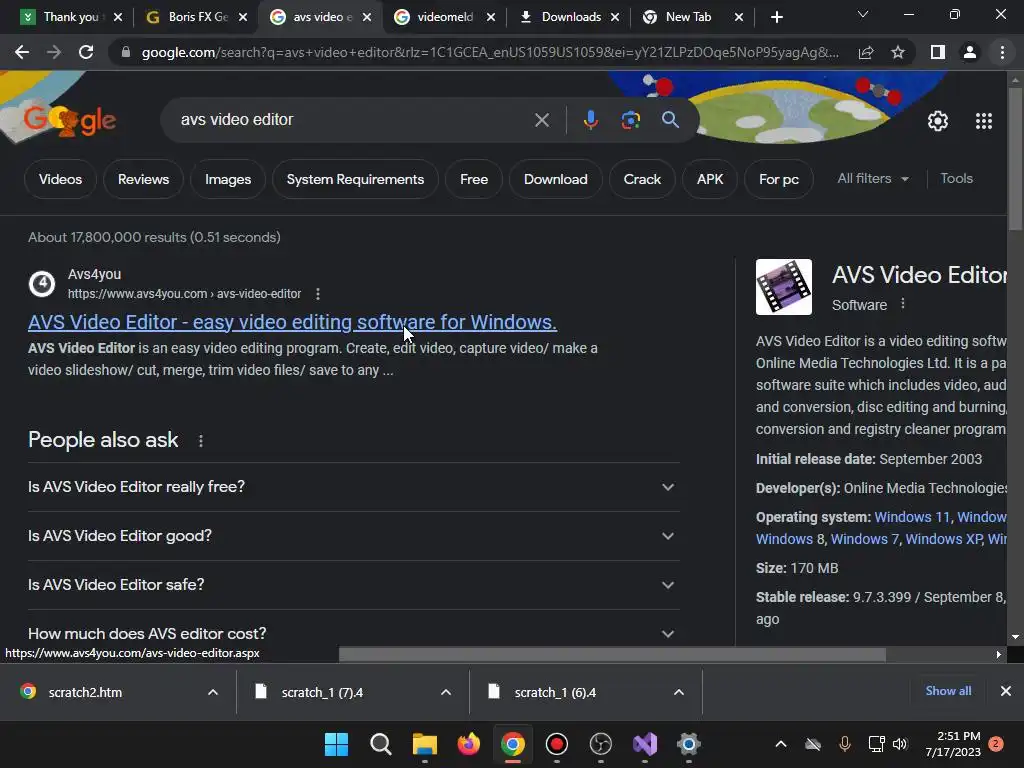Open more options beside Software label

903,304
